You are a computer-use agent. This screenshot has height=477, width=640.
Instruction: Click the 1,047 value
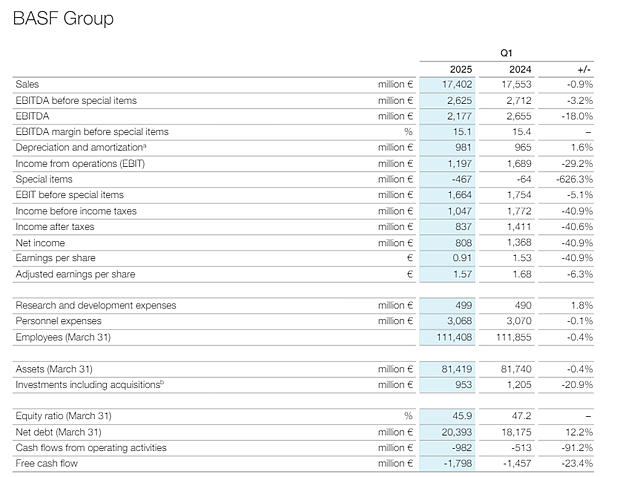[x=460, y=211]
